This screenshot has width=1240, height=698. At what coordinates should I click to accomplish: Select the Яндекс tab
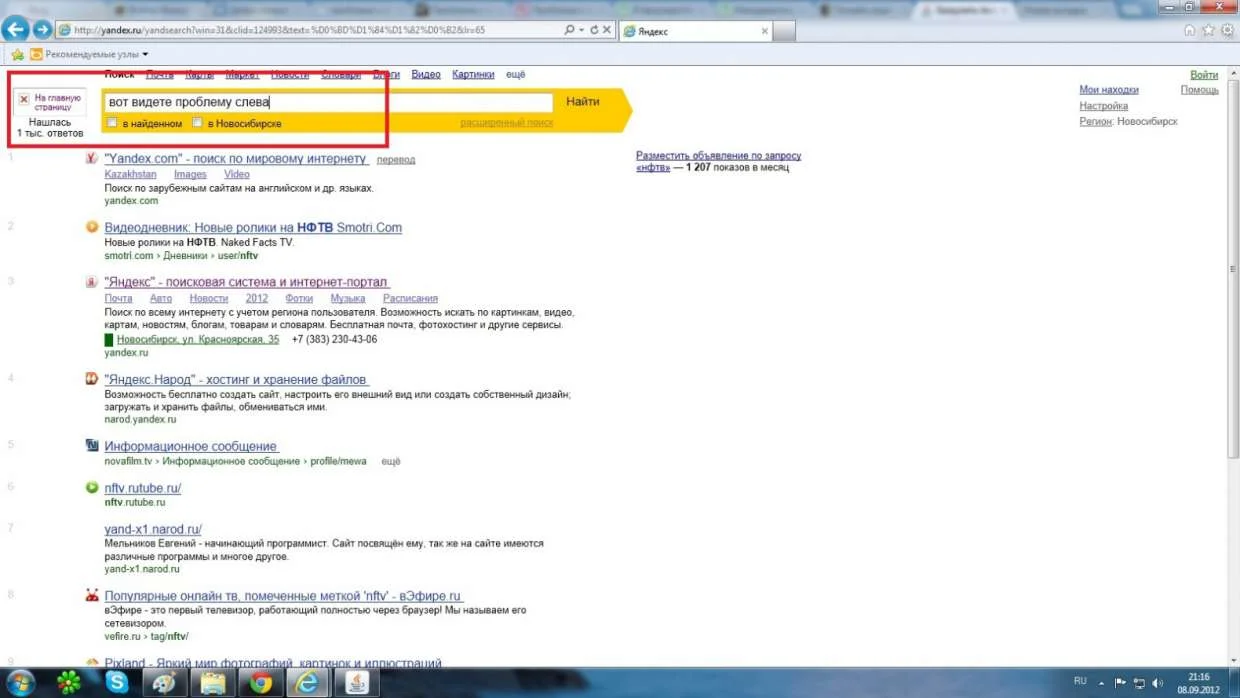(x=695, y=31)
